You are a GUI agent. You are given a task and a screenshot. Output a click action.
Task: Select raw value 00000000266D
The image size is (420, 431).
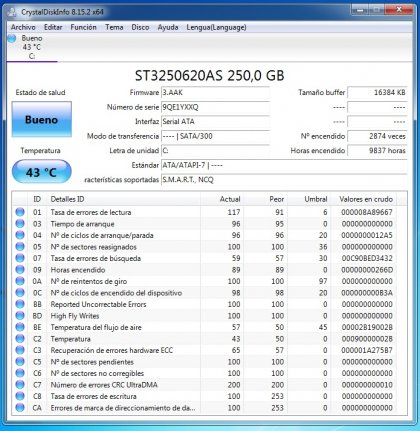(x=367, y=270)
